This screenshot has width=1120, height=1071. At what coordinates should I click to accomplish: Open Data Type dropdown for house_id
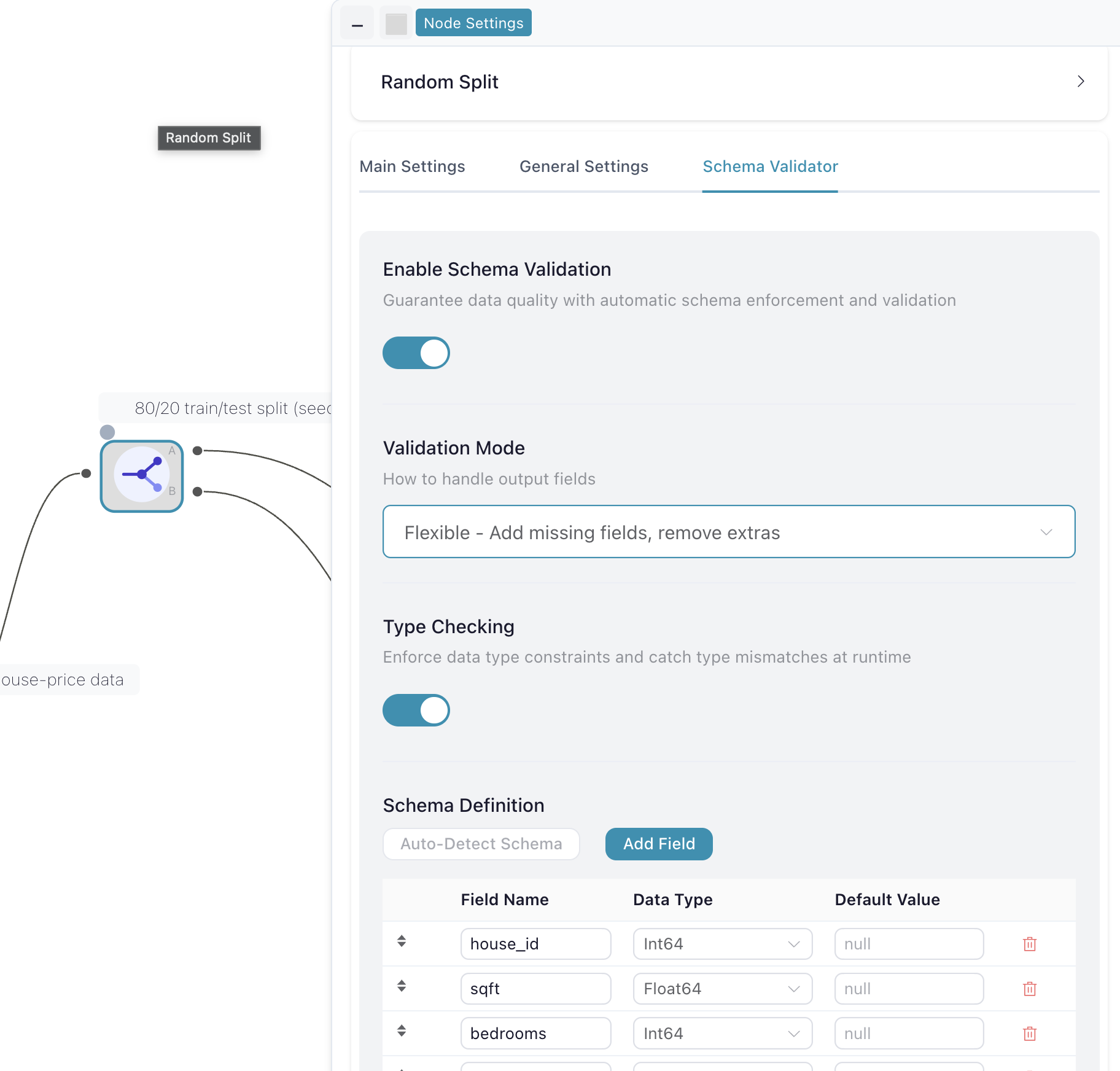coord(723,944)
